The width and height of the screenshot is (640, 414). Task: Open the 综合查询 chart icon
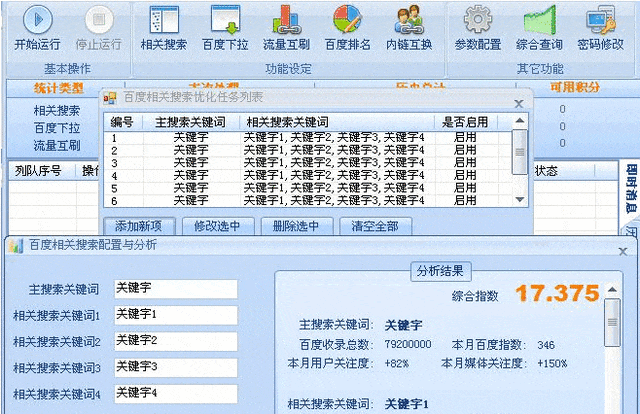(x=538, y=21)
